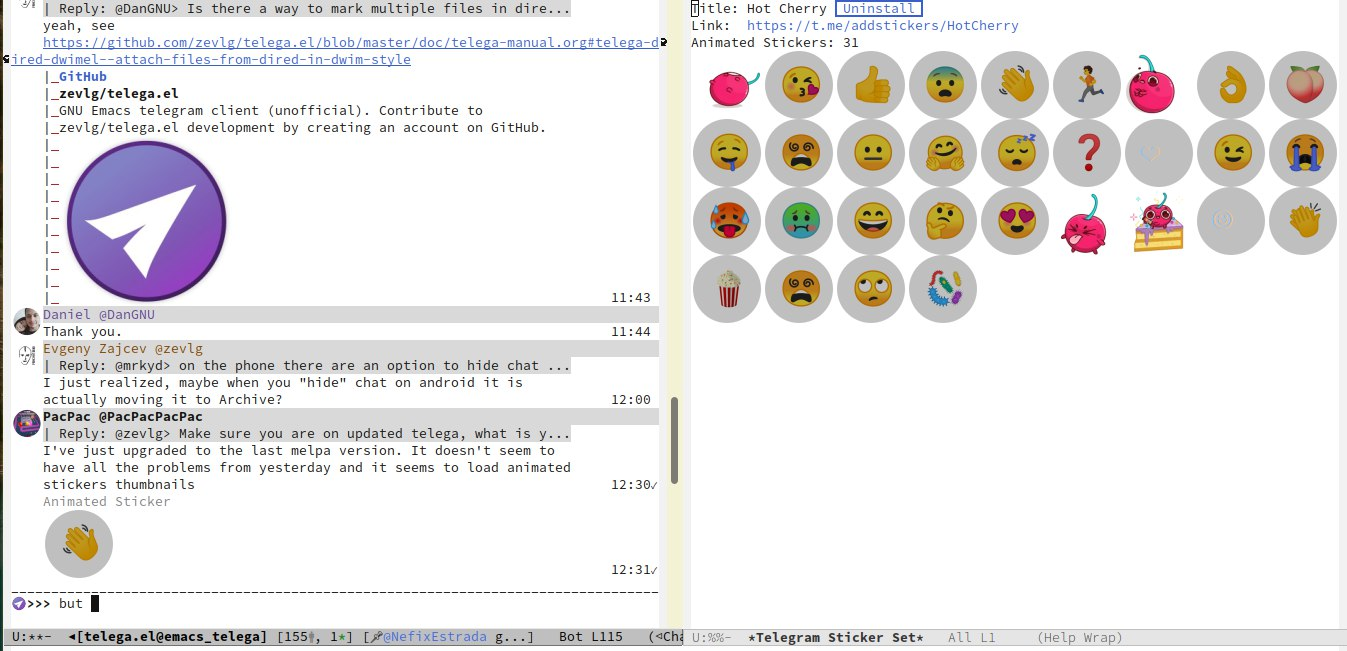Jump to reply quote from @DanGNU

click(307, 9)
